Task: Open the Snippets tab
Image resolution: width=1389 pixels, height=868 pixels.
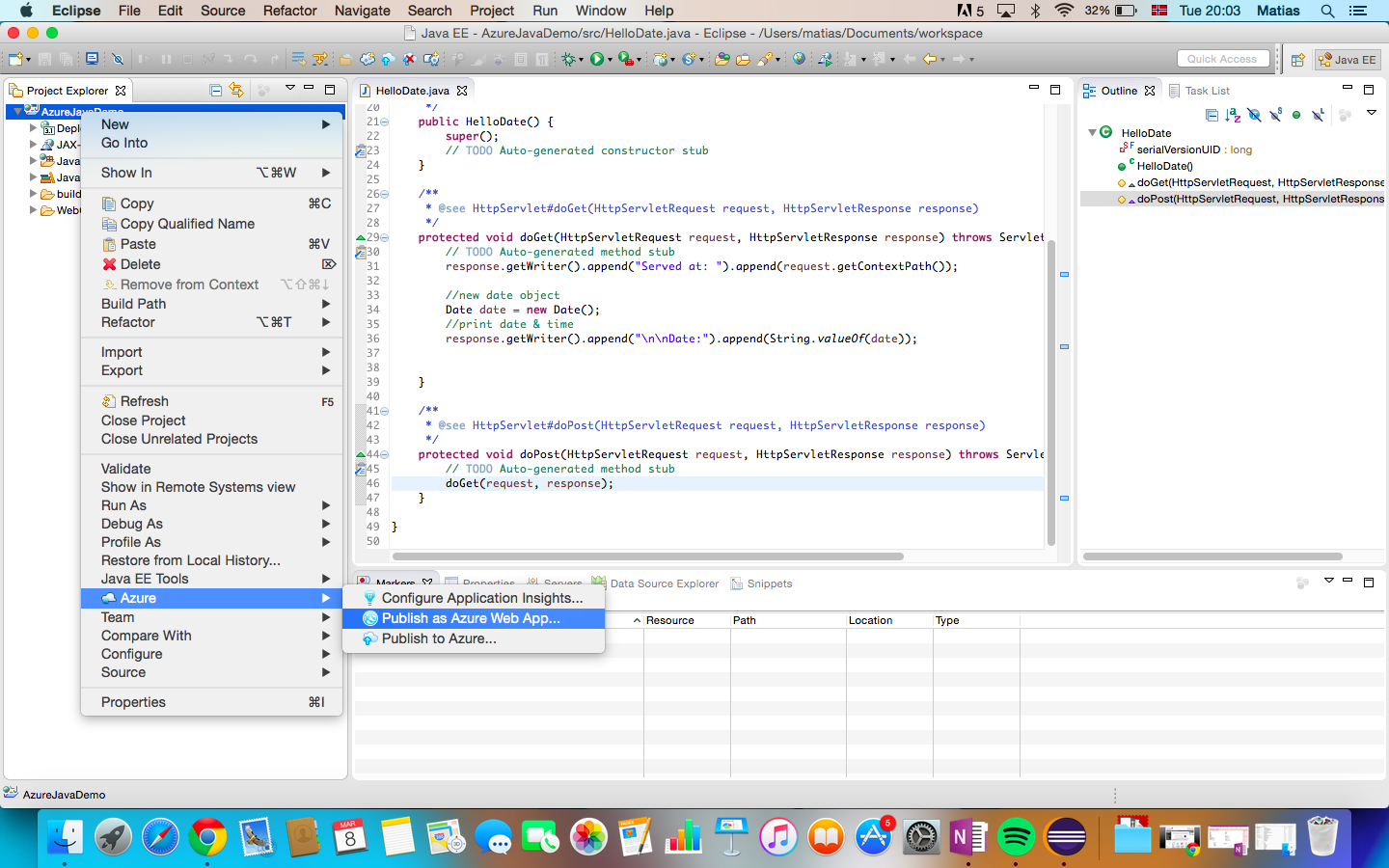Action: (x=761, y=583)
